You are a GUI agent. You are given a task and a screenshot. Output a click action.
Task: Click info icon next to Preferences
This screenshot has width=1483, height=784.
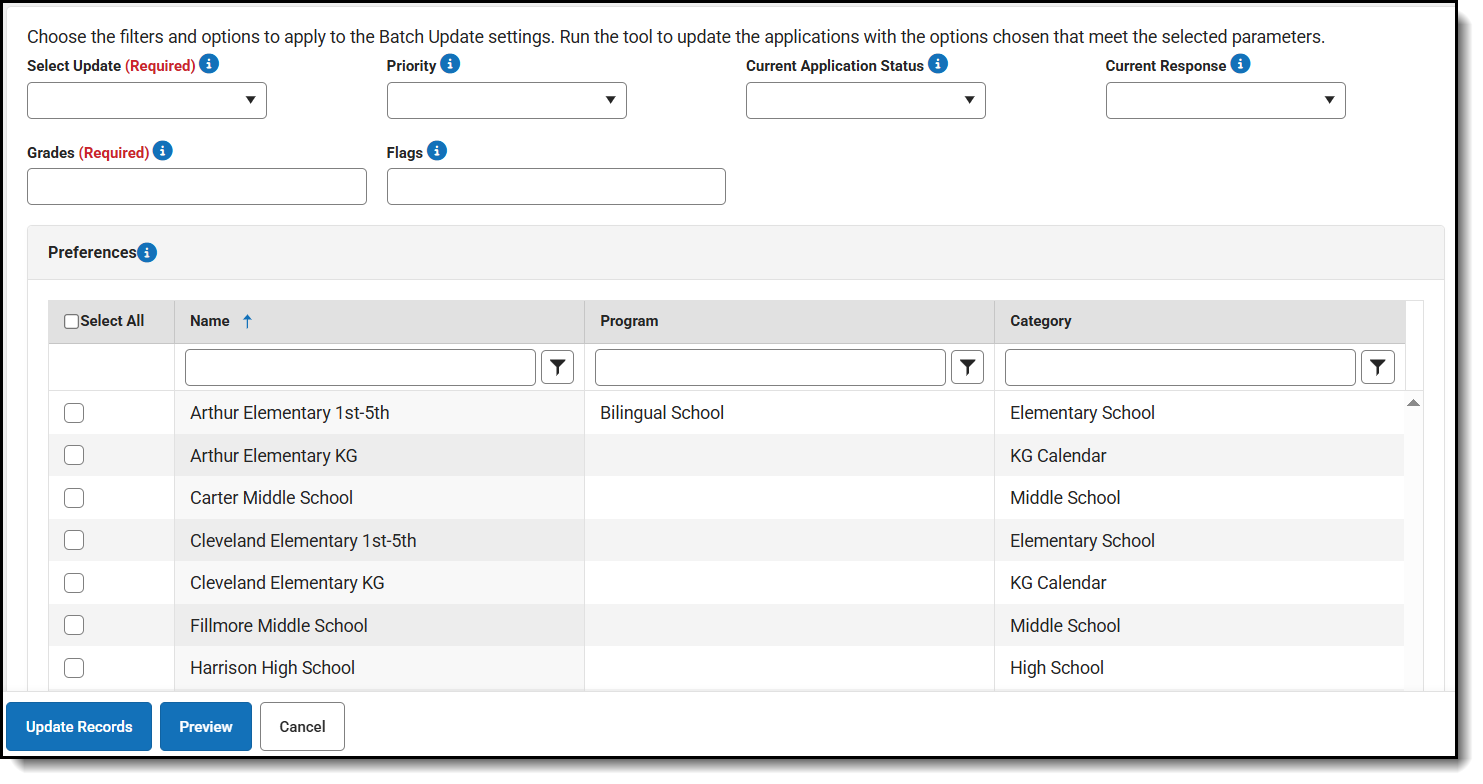point(147,253)
